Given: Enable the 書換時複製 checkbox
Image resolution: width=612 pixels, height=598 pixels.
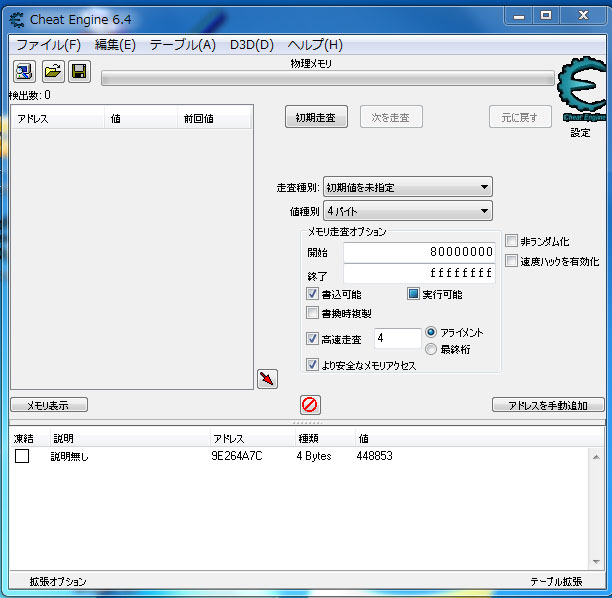Looking at the screenshot, I should point(312,313).
